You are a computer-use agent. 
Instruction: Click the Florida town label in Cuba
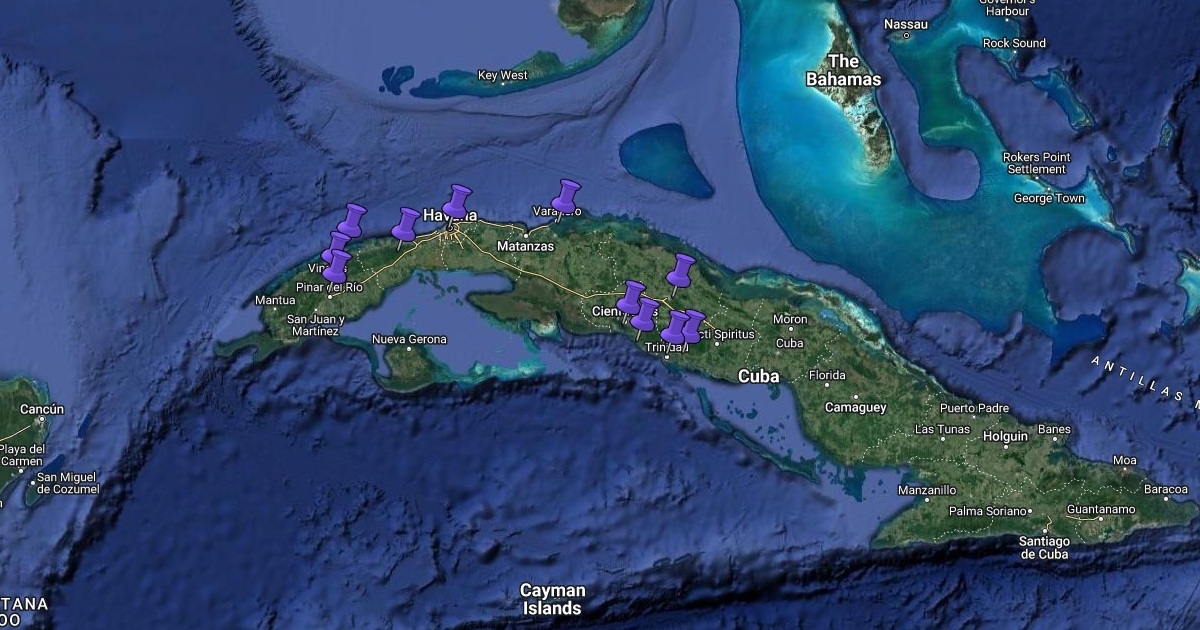pos(827,376)
